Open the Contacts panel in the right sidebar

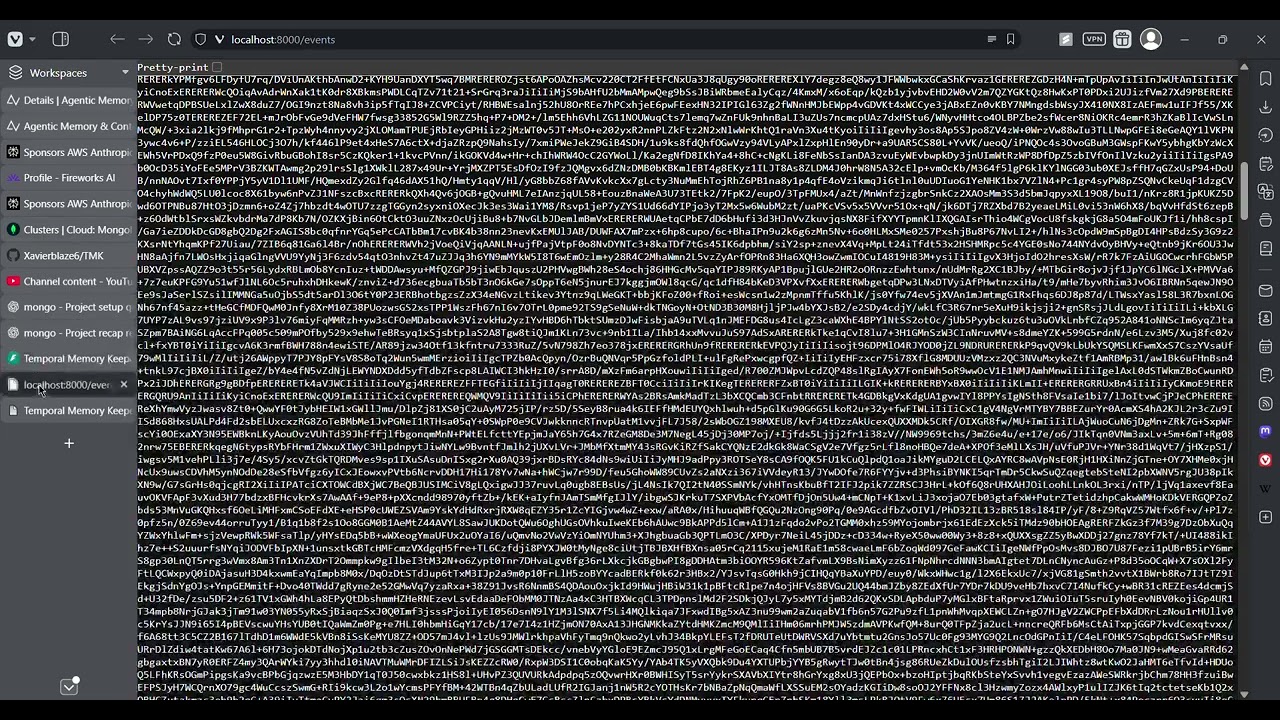pos(1265,318)
